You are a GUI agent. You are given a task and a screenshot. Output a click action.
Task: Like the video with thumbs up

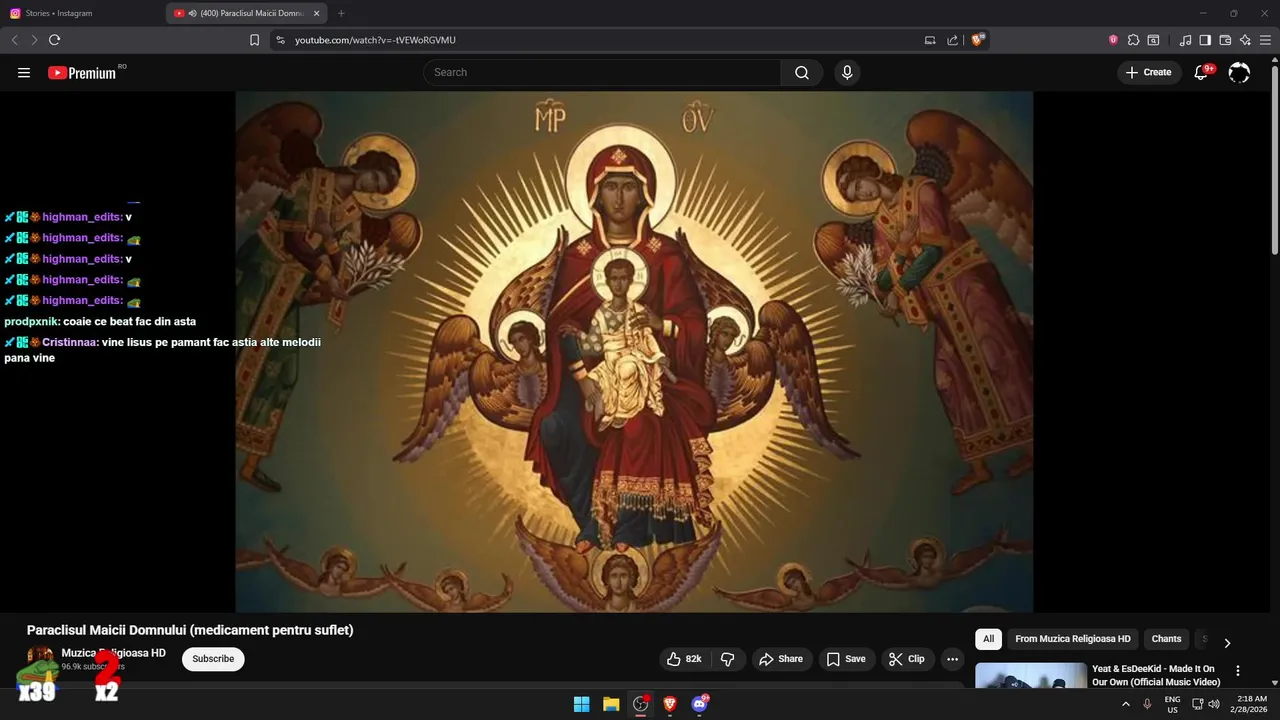684,659
